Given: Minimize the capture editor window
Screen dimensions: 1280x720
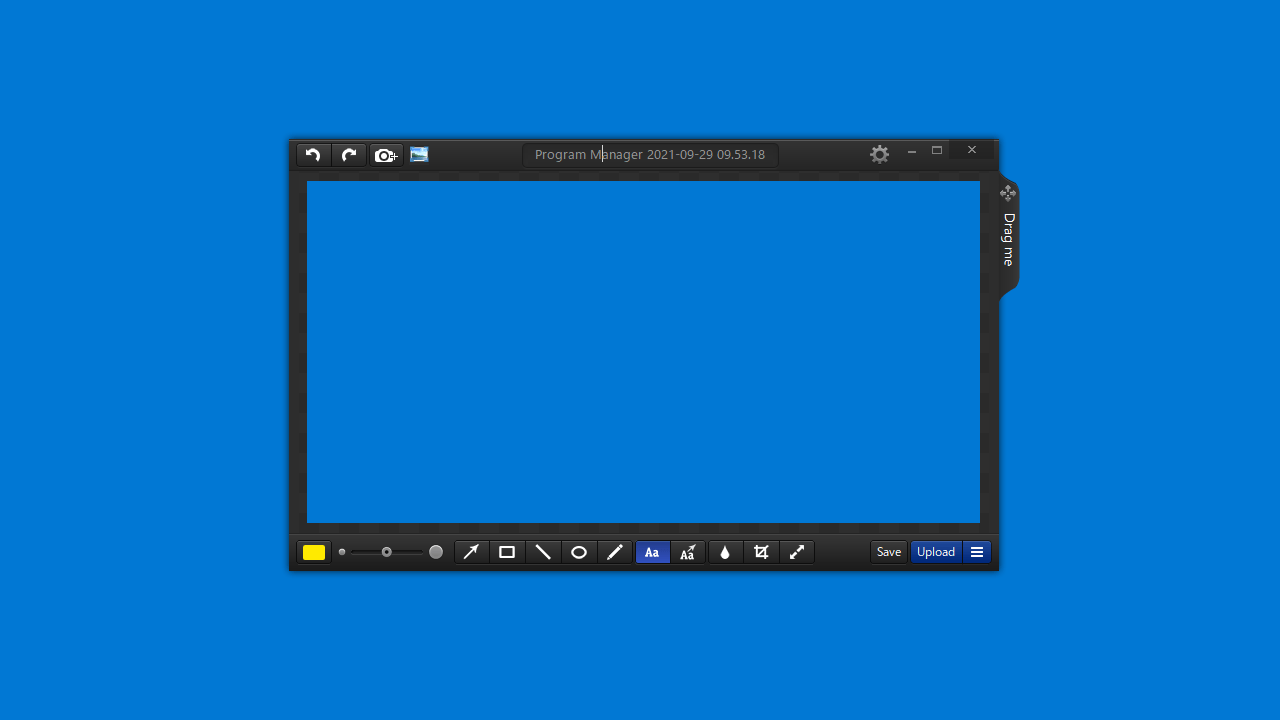Looking at the screenshot, I should [912, 151].
